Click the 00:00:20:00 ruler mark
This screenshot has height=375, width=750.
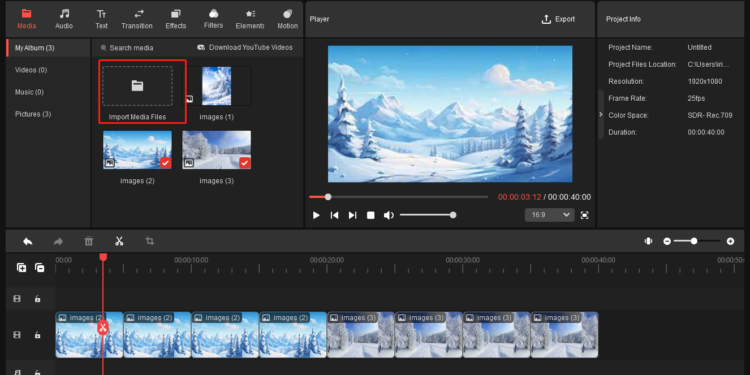click(327, 260)
